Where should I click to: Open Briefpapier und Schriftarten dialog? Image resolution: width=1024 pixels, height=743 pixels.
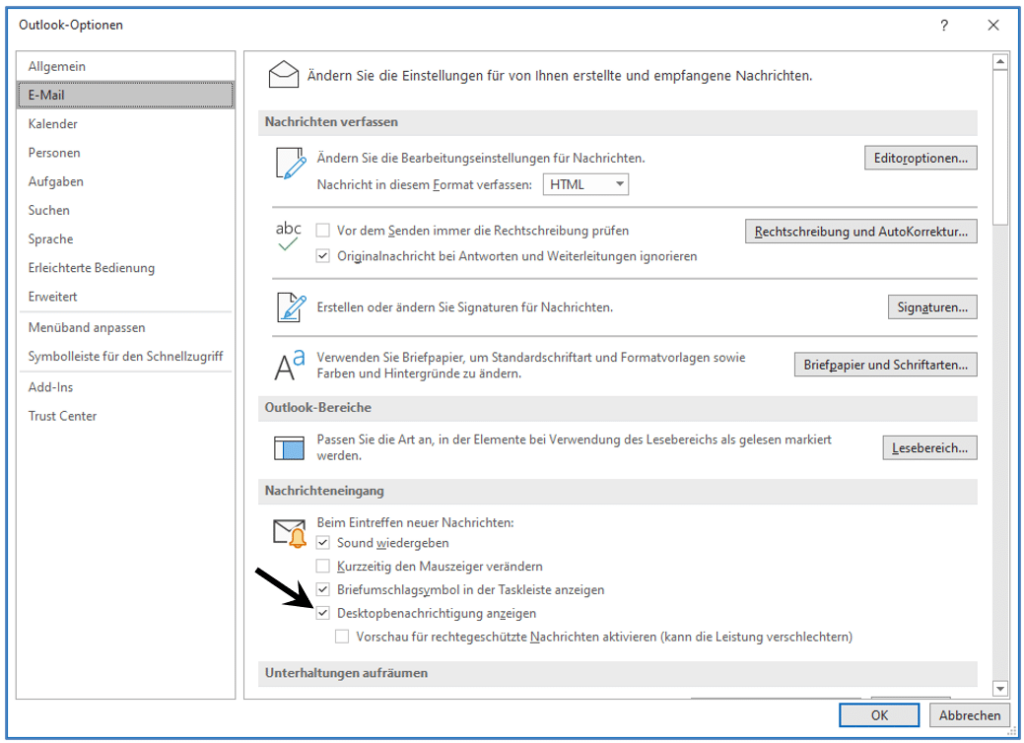pos(886,365)
